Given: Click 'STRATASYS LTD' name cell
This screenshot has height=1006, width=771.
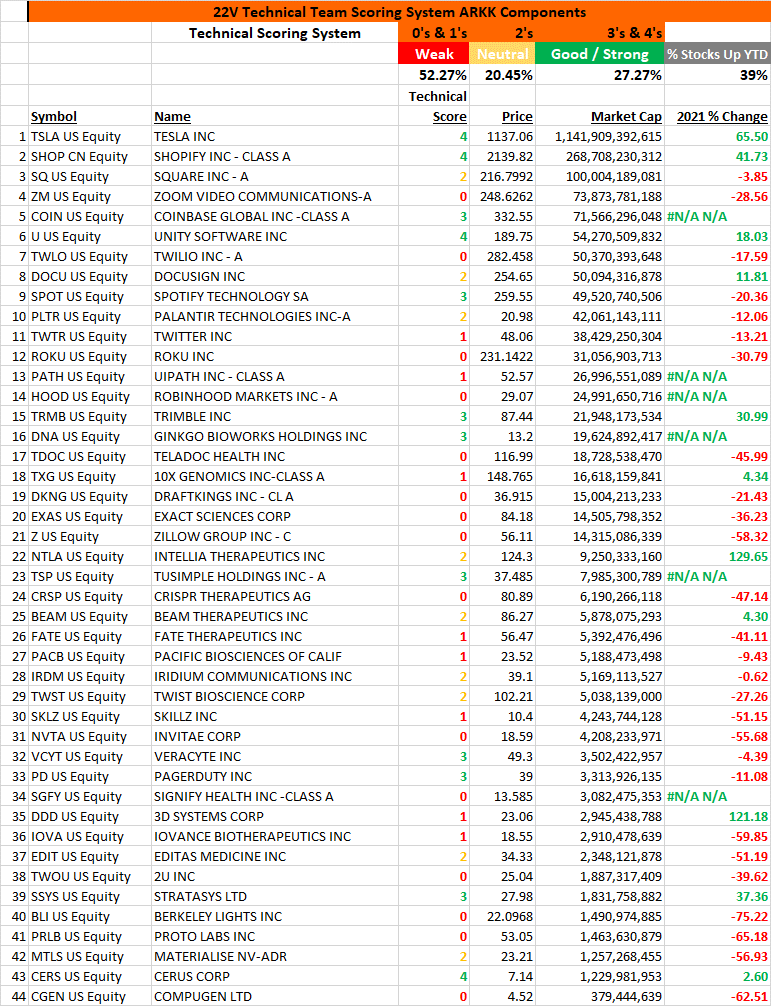Looking at the screenshot, I should click(x=275, y=896).
